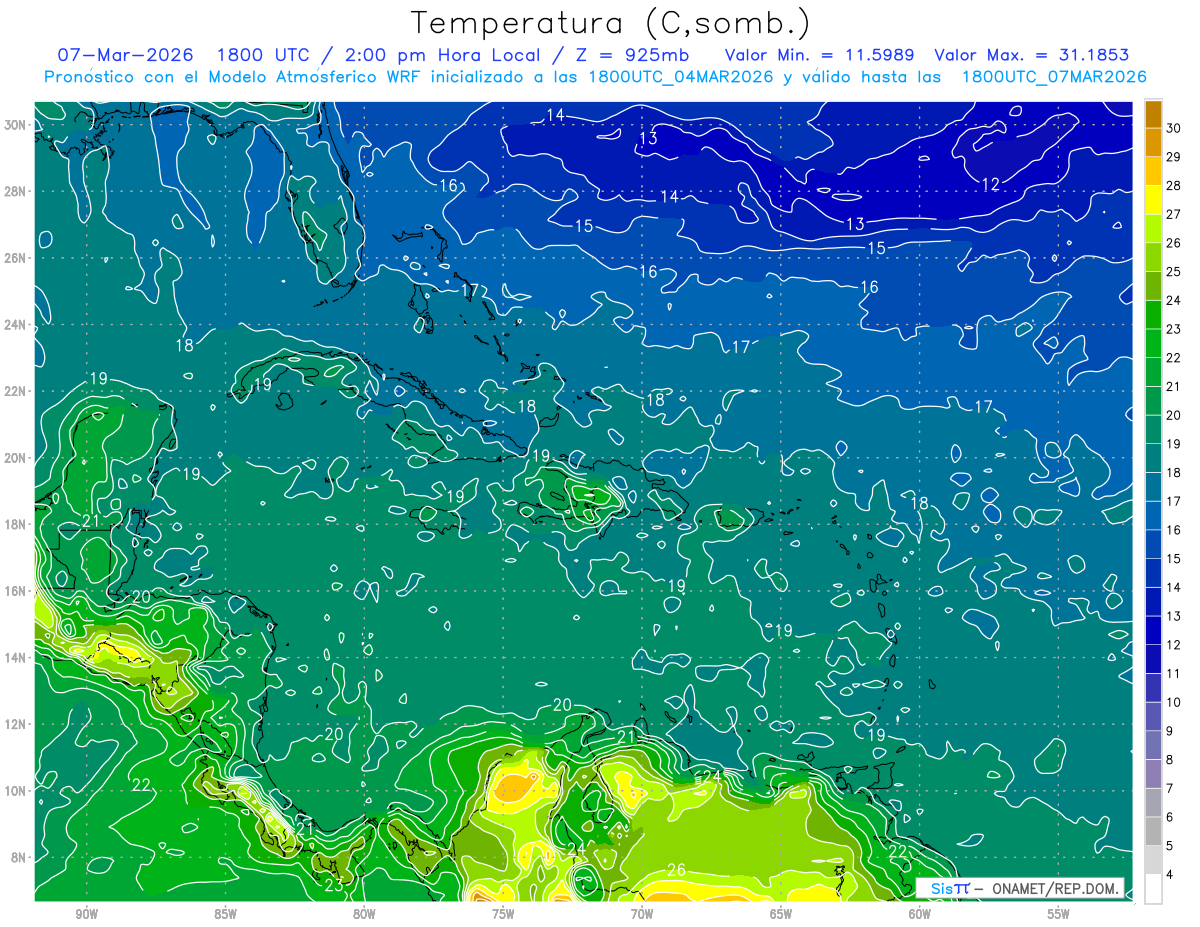Click the "85W" longitude label
This screenshot has width=1200, height=927.
click(x=226, y=914)
